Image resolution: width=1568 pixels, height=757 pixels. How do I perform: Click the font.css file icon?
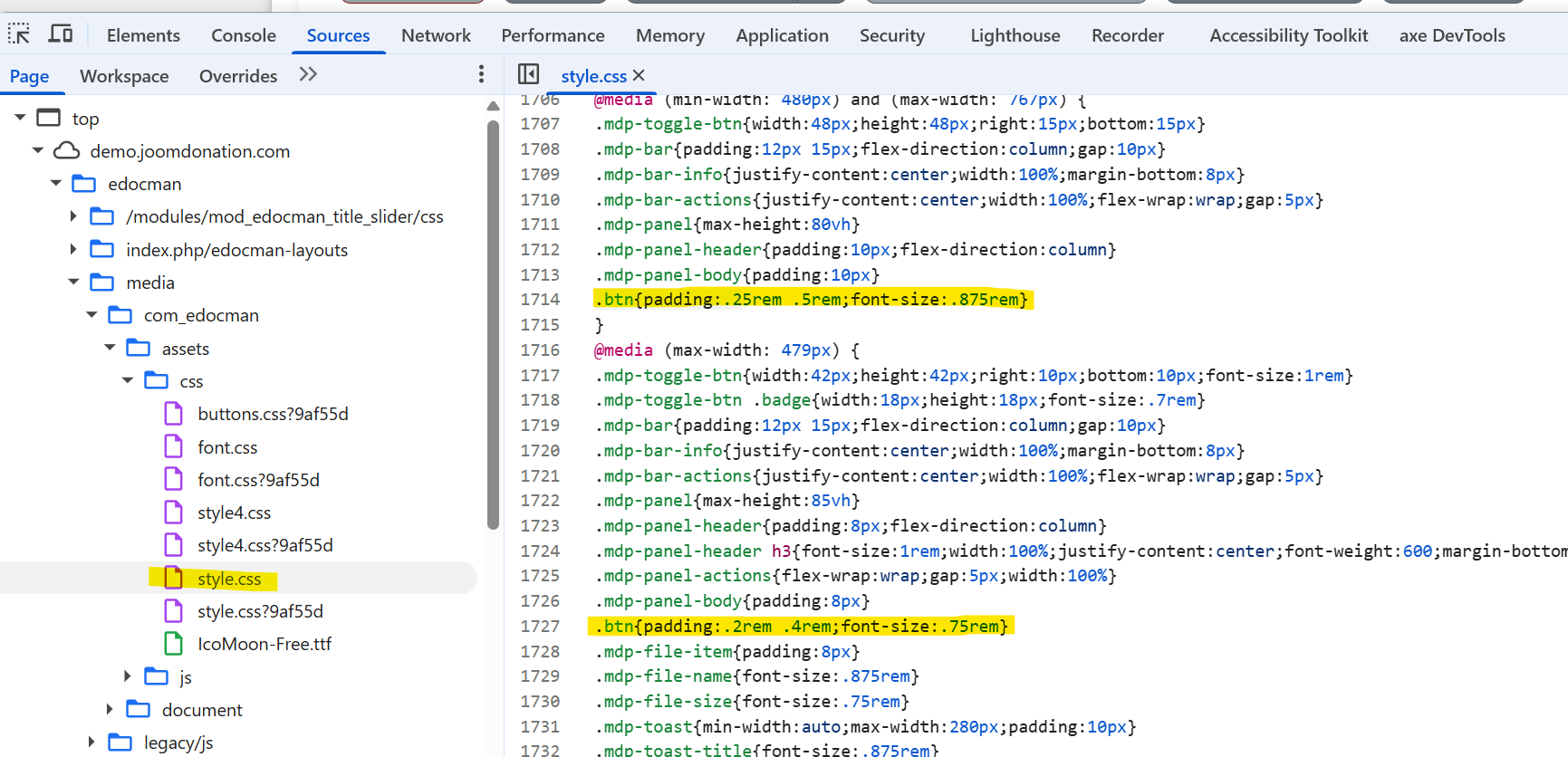(173, 446)
